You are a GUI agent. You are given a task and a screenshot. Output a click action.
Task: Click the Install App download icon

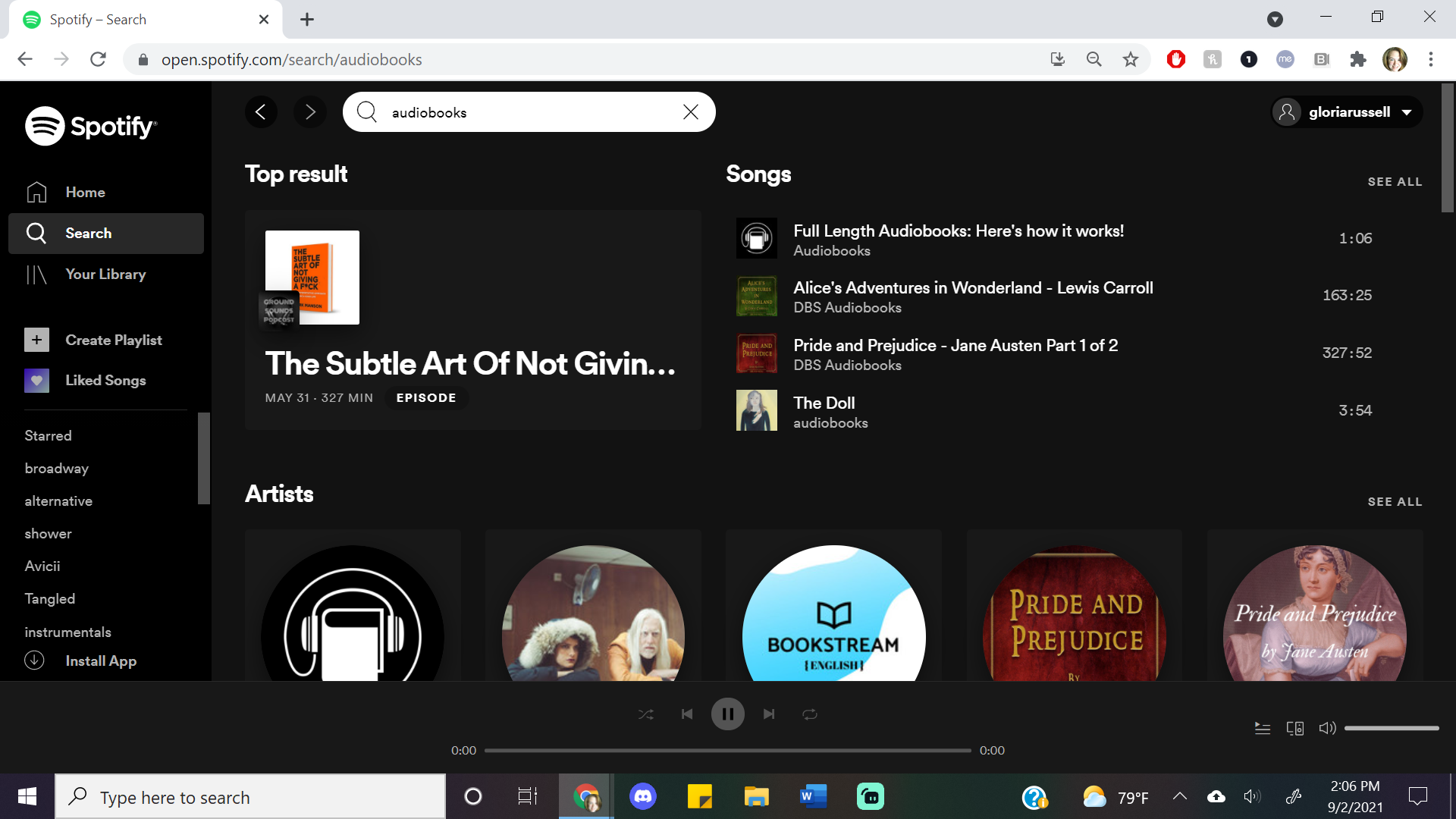click(x=35, y=661)
